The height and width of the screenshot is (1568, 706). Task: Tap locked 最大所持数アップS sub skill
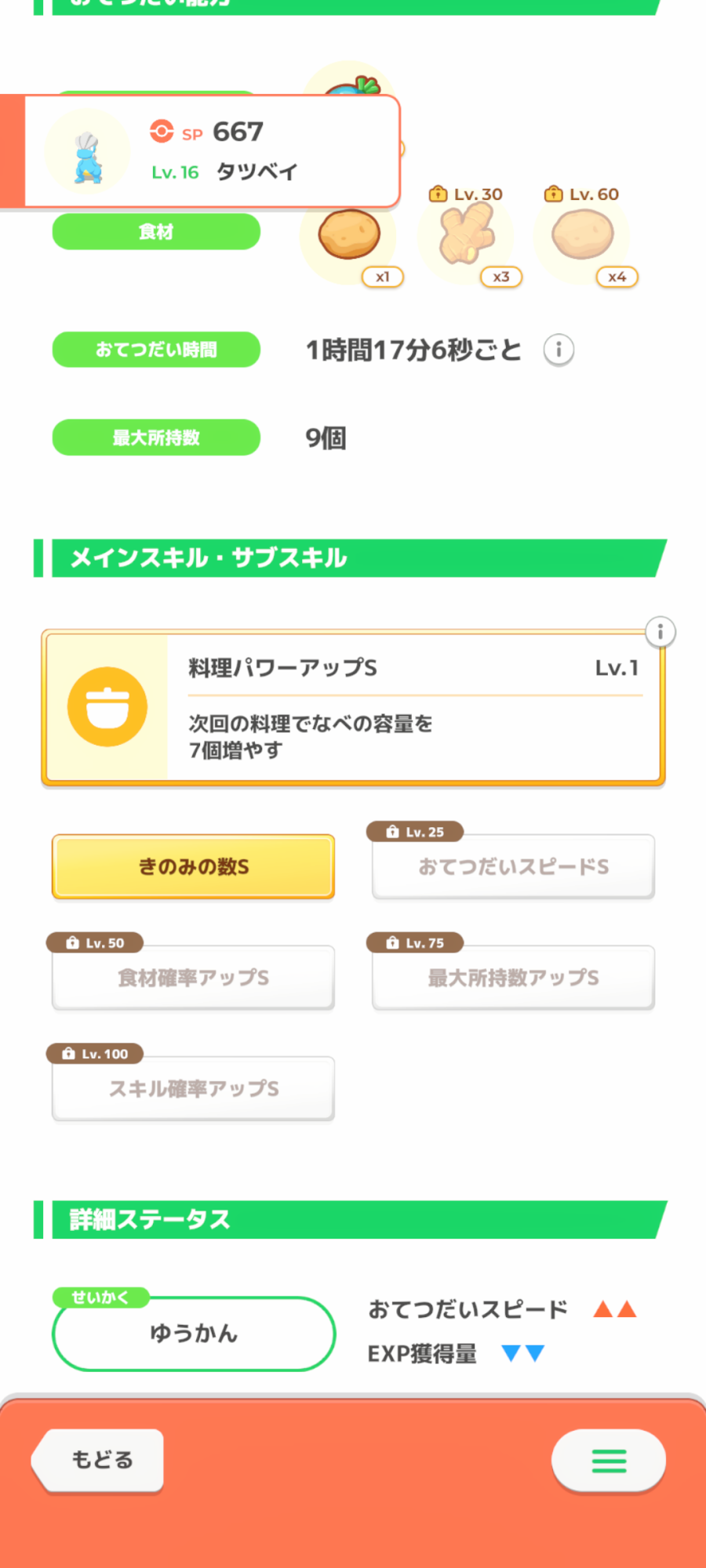coord(513,978)
